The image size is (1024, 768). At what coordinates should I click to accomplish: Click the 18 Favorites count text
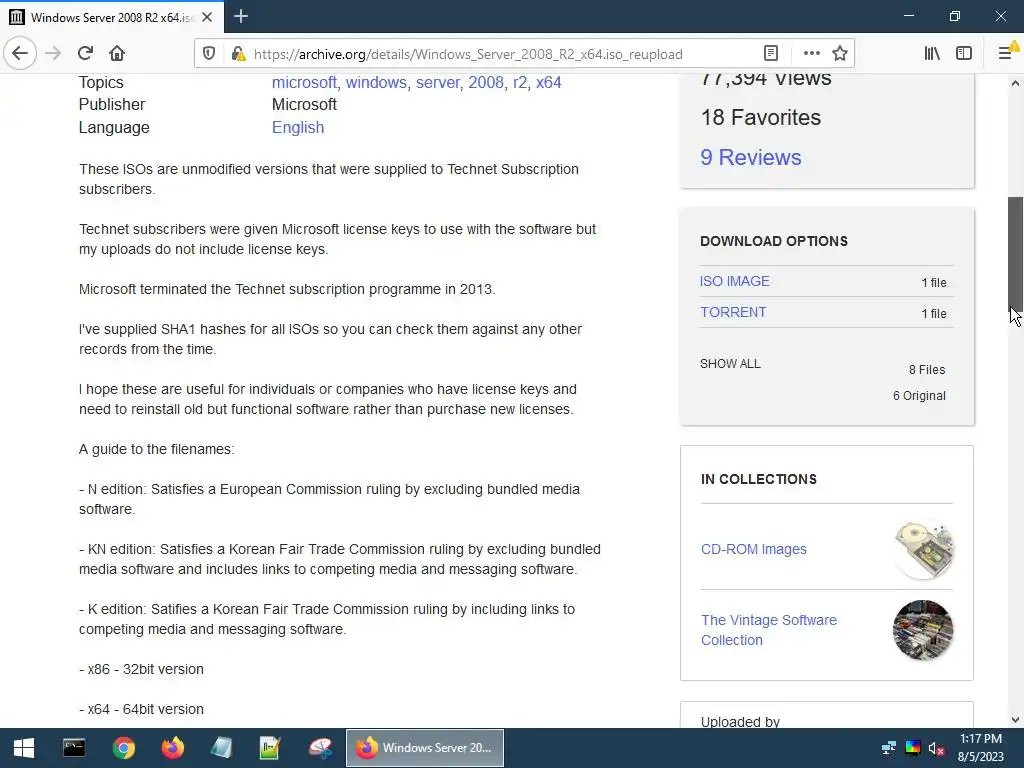tap(761, 118)
